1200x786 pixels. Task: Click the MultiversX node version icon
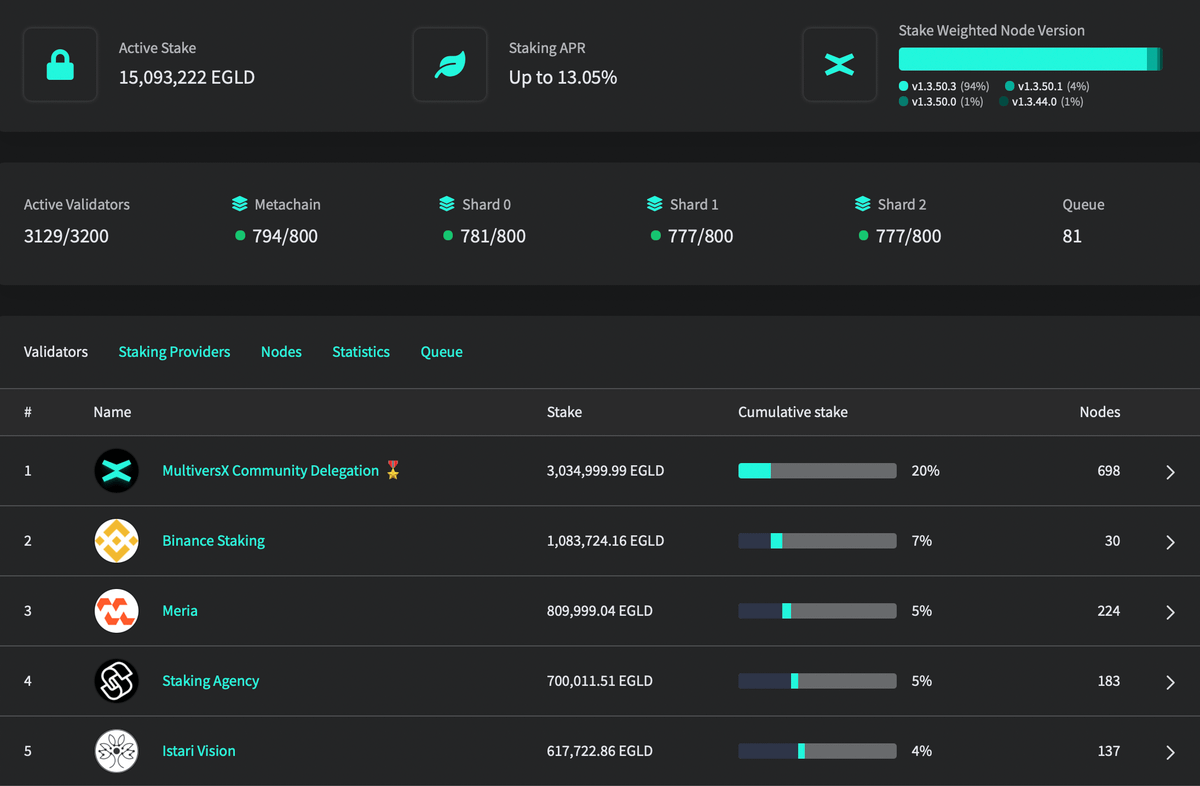[x=840, y=65]
